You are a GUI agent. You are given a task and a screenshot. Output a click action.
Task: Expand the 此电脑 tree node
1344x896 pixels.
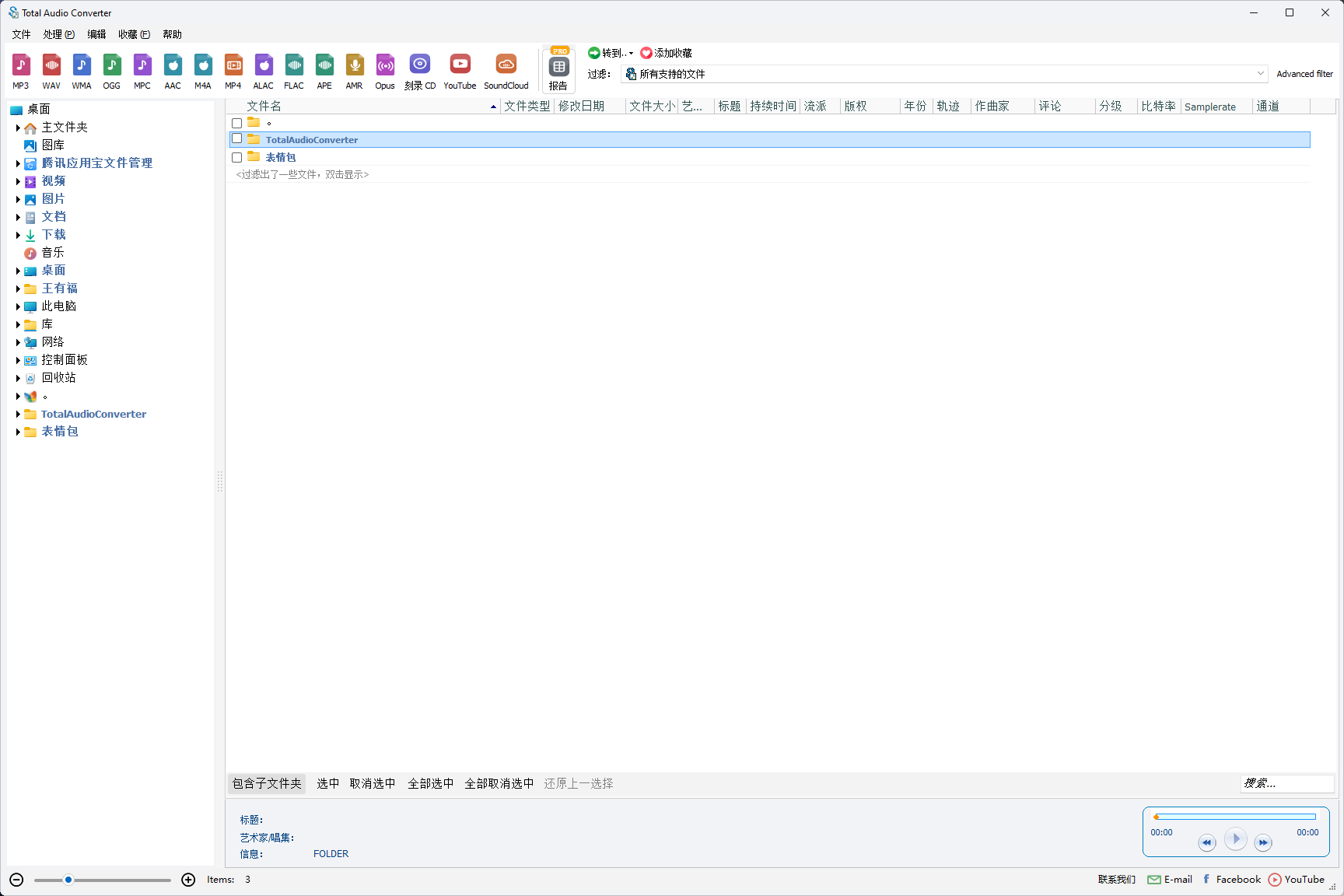[x=18, y=306]
